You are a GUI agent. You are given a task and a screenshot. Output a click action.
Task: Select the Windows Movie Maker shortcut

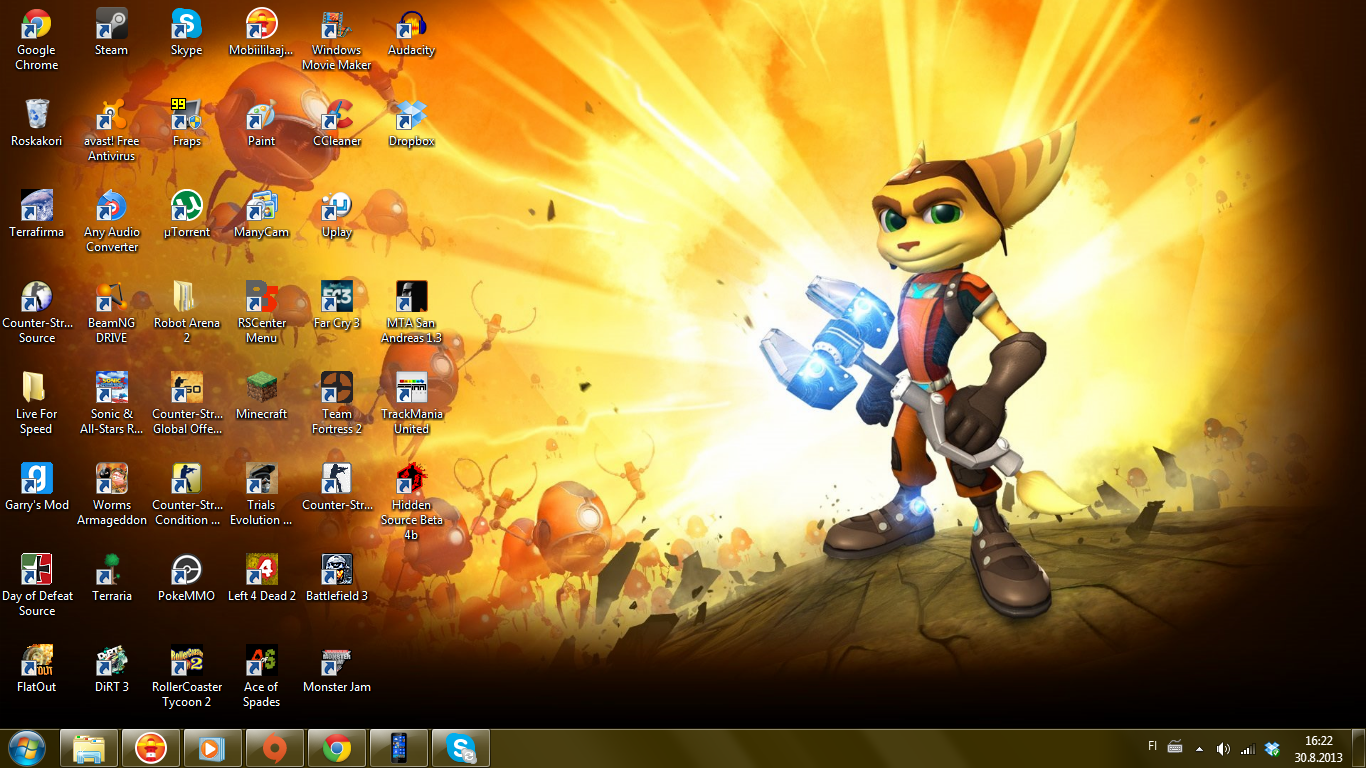point(337,40)
